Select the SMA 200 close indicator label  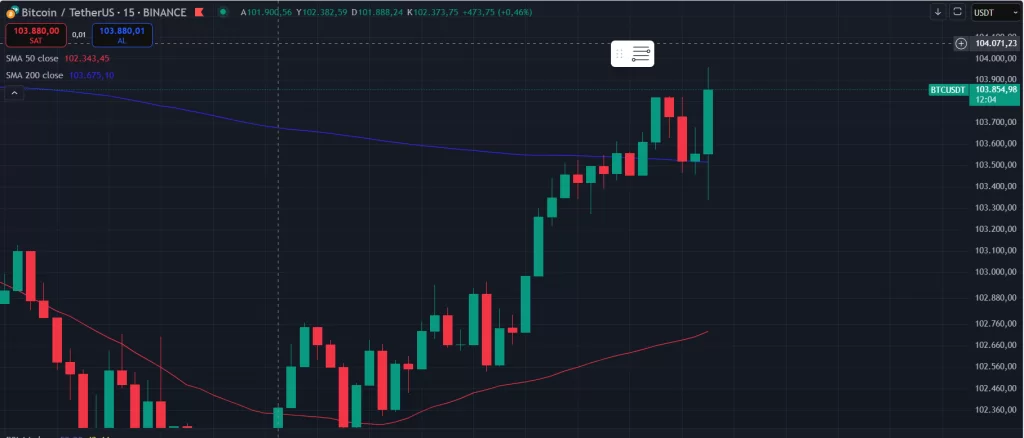pos(35,75)
